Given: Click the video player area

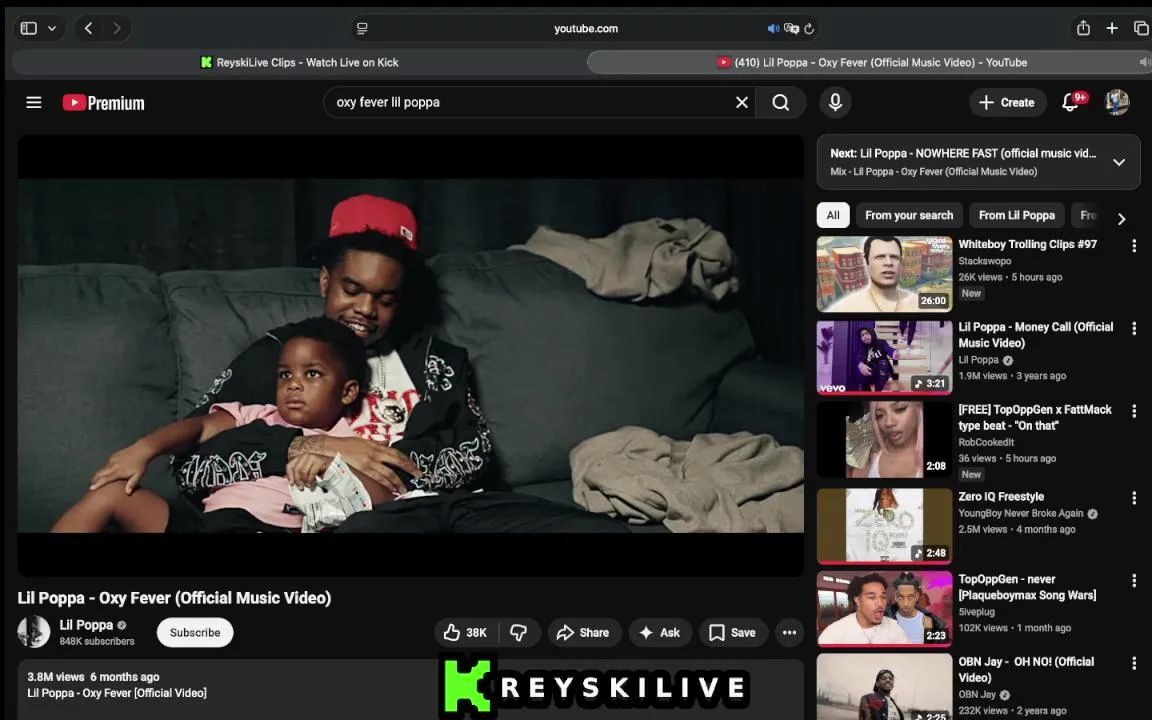Looking at the screenshot, I should [411, 356].
